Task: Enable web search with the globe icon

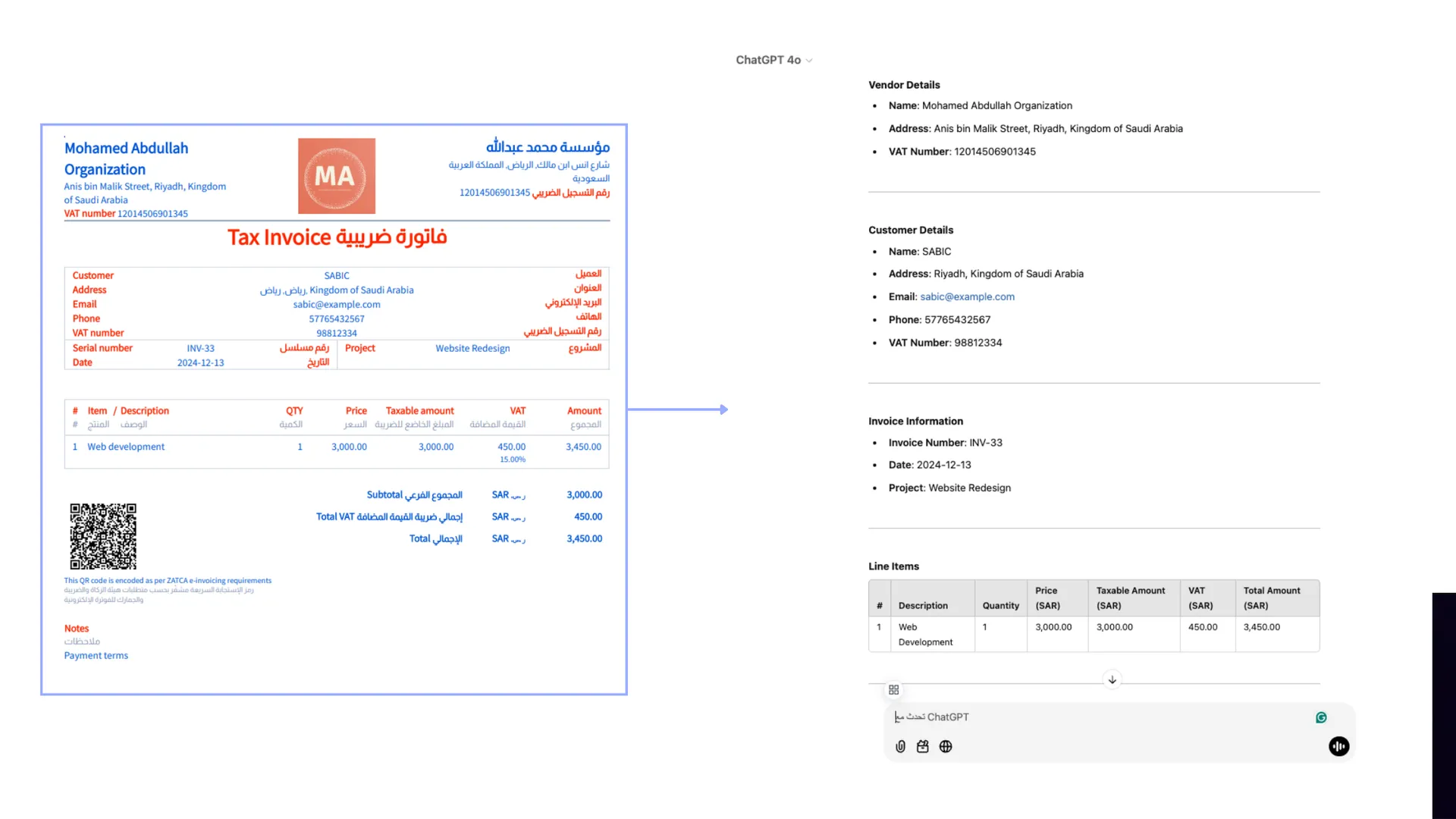Action: click(x=946, y=746)
